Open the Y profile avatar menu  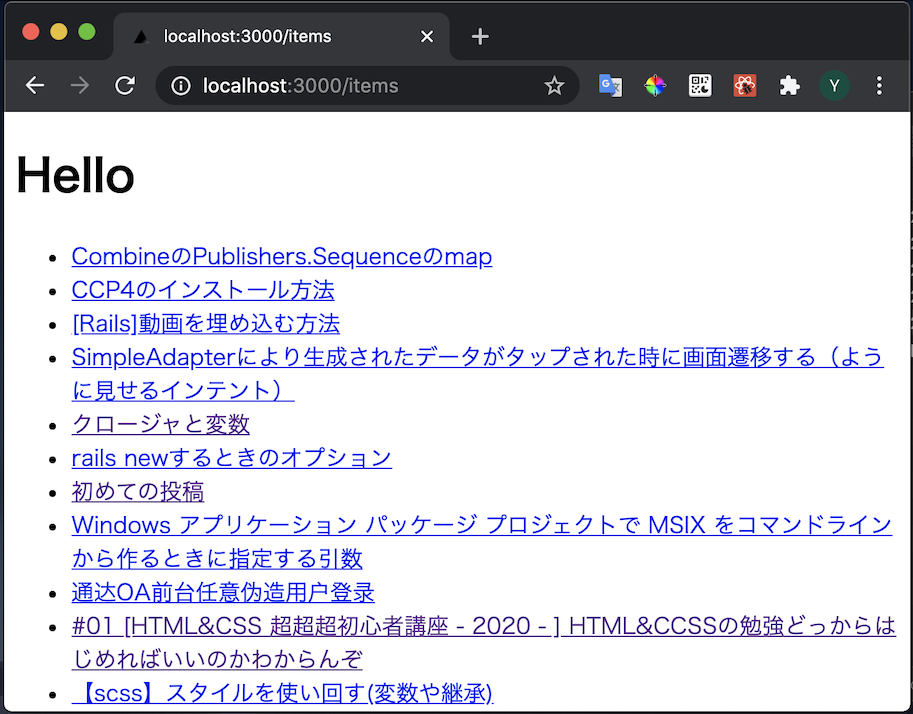[834, 86]
